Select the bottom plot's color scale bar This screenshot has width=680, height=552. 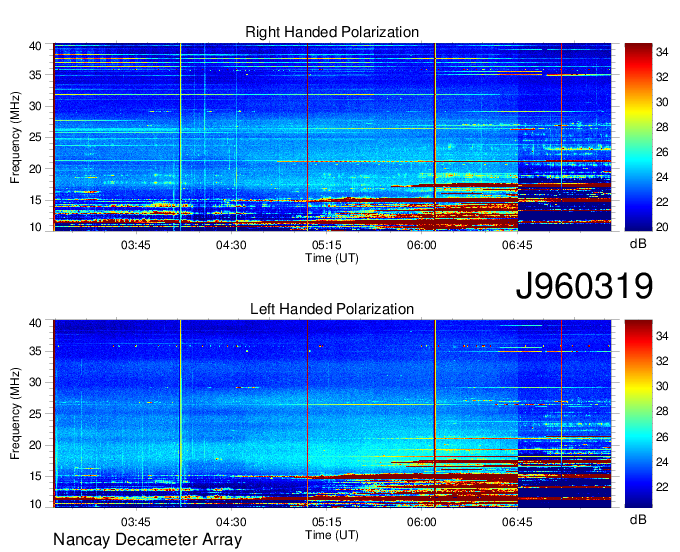click(638, 414)
